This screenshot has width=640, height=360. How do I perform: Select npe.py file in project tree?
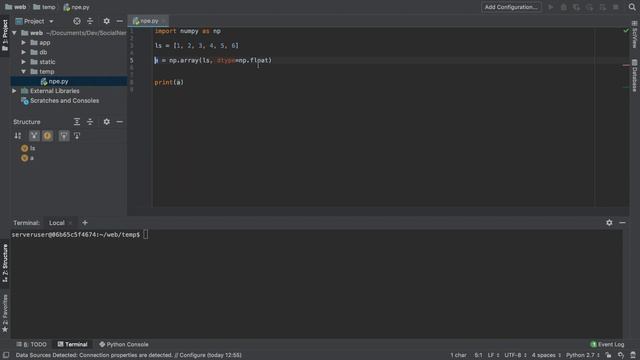[58, 81]
